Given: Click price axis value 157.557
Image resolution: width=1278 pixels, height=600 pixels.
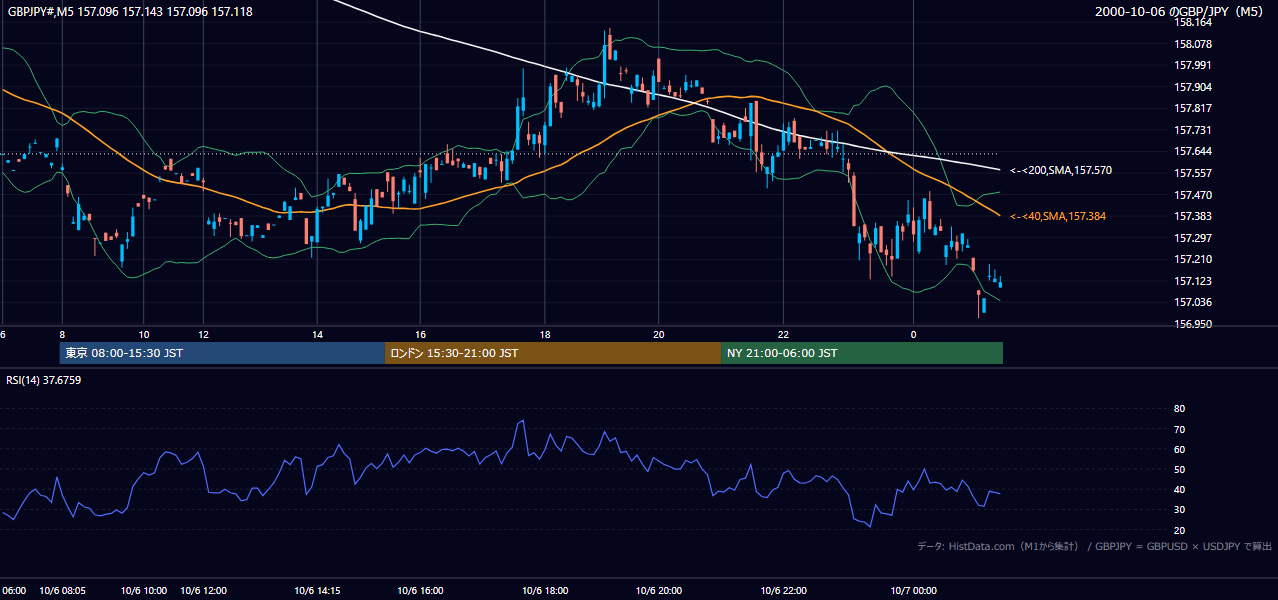Looking at the screenshot, I should [x=1192, y=174].
